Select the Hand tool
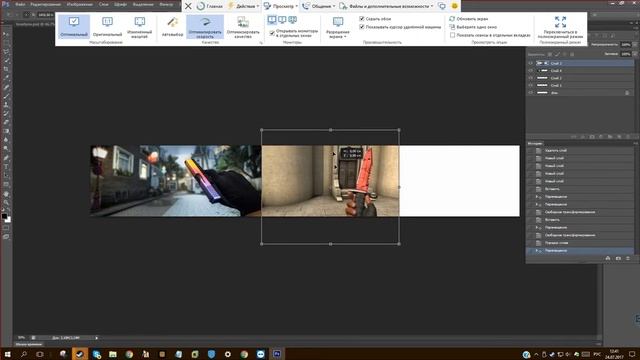Viewport: 640px width, 360px height. [x=6, y=193]
